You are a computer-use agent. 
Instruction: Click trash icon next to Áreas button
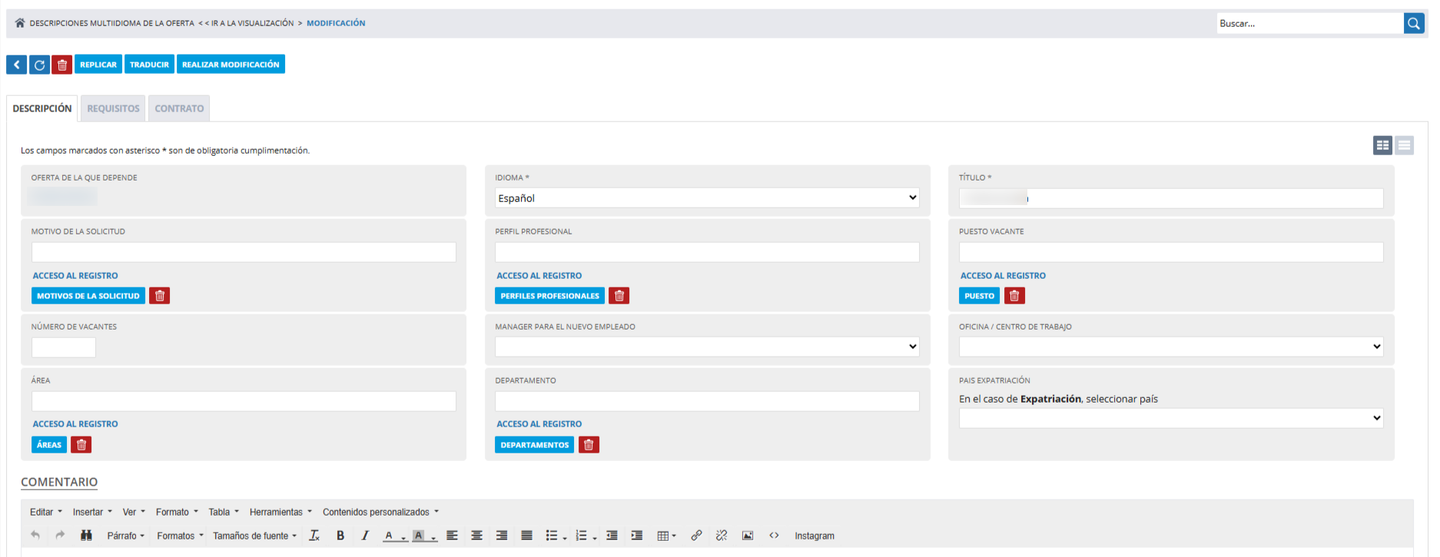click(x=81, y=445)
